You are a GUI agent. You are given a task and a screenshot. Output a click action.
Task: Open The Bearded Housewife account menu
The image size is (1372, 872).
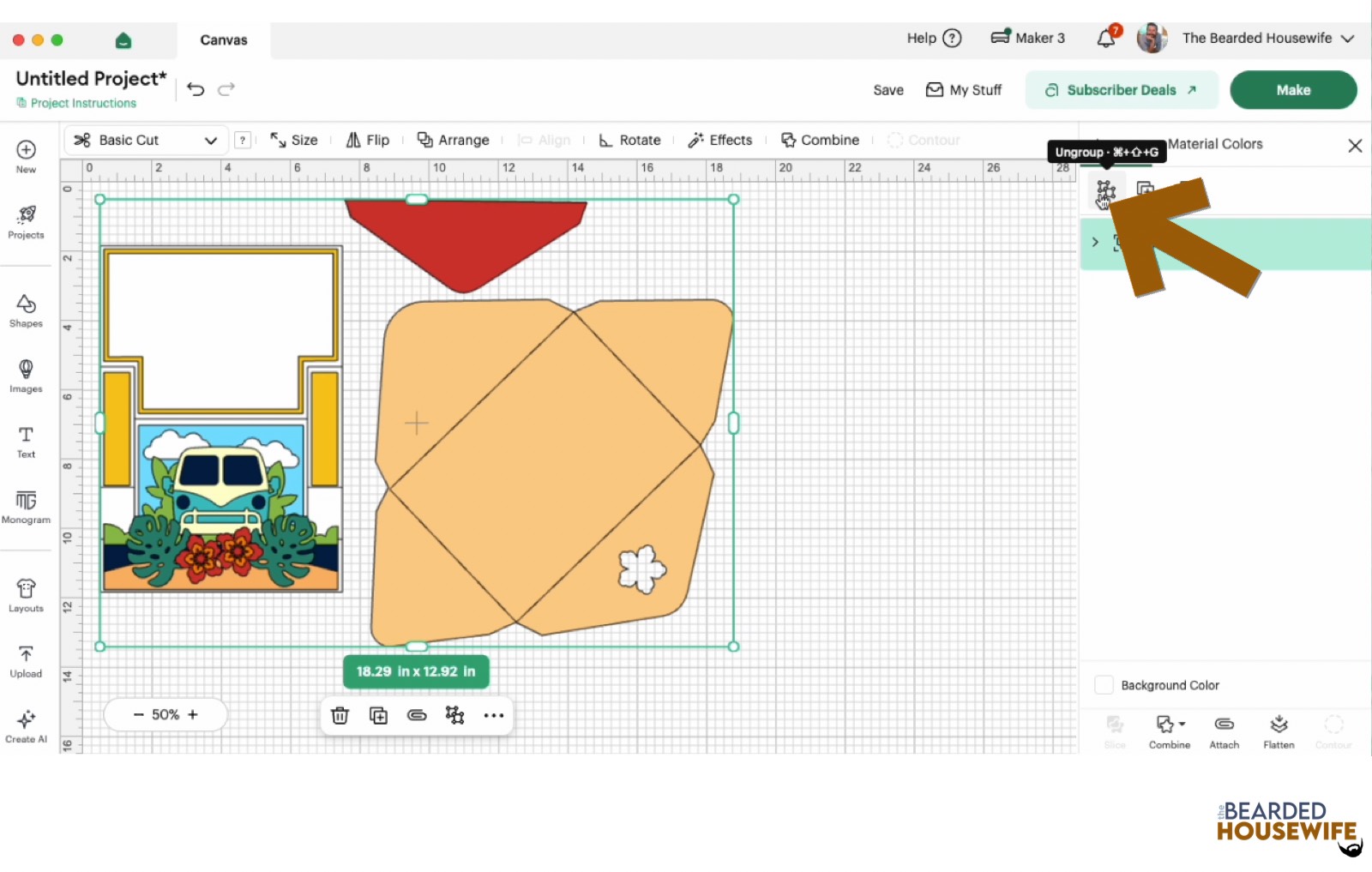coord(1267,38)
